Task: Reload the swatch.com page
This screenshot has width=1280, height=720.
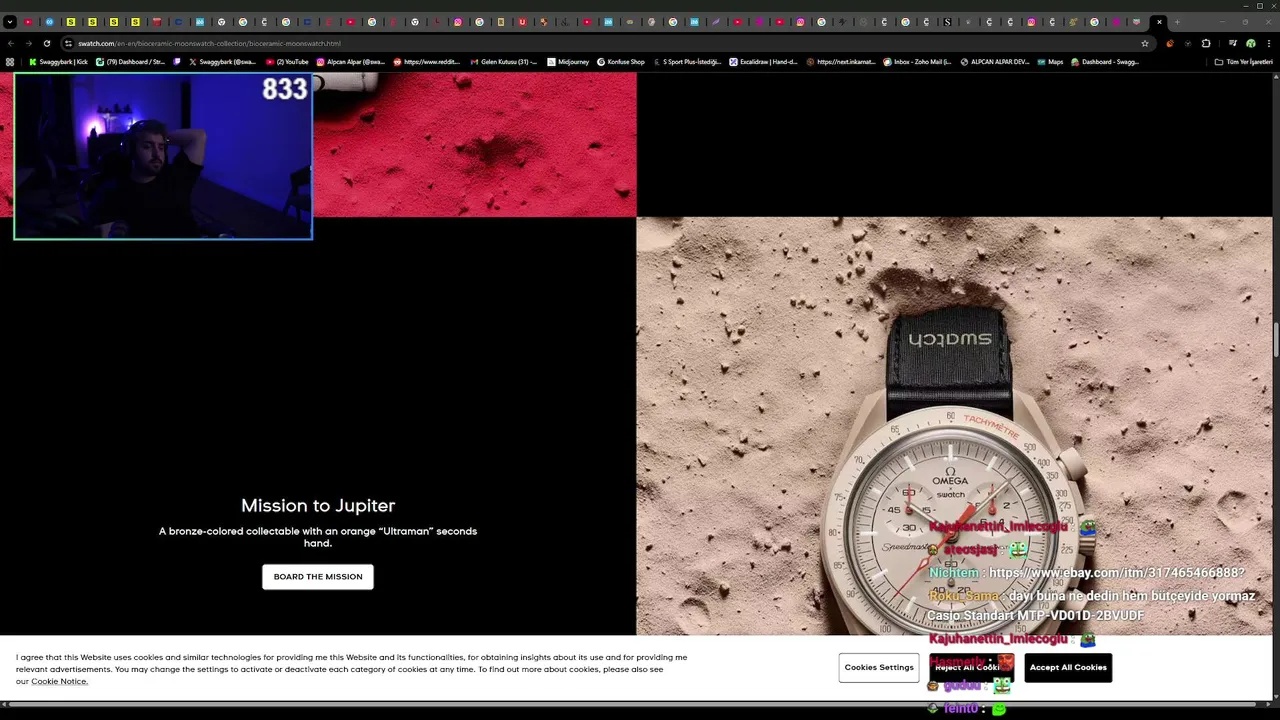Action: [x=46, y=43]
